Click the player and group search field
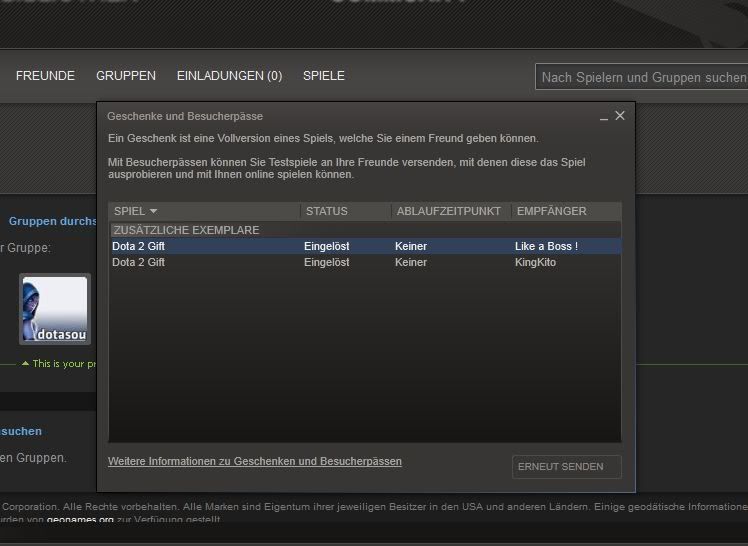This screenshot has width=748, height=546. tap(642, 77)
